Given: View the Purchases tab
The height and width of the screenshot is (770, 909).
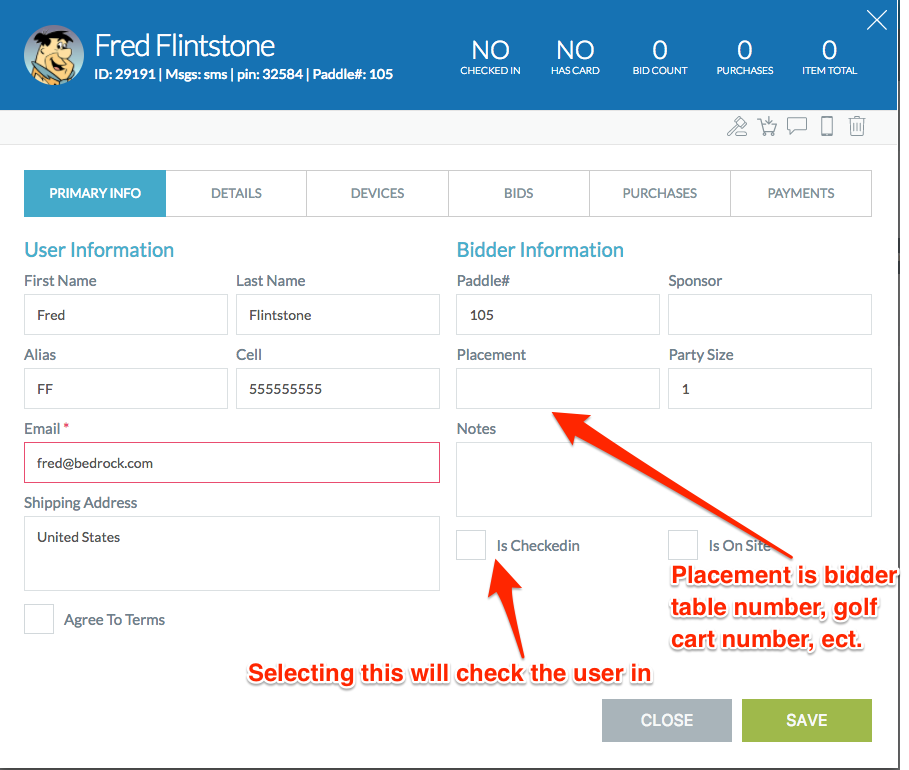Looking at the screenshot, I should coord(660,193).
